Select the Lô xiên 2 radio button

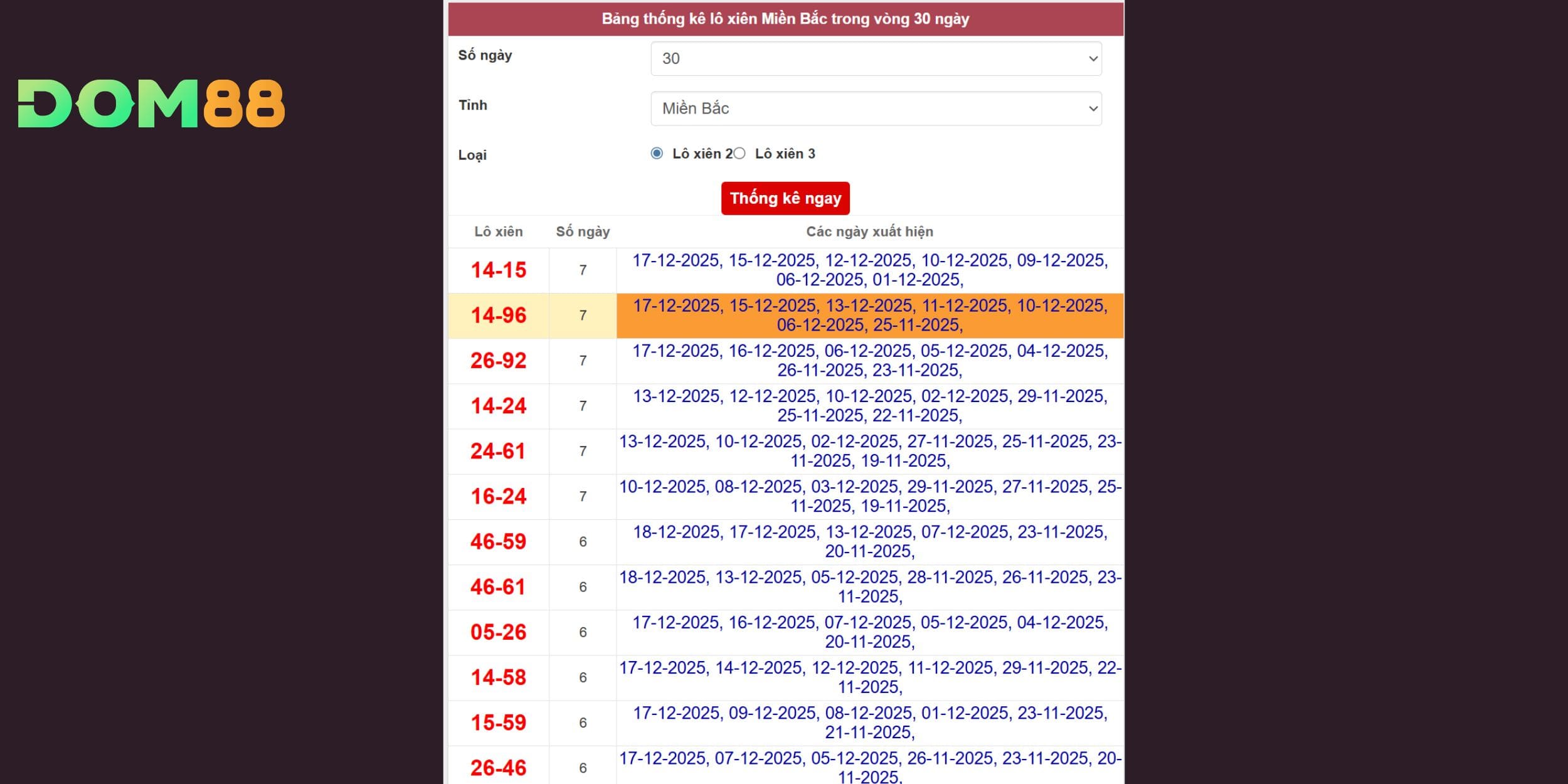[657, 154]
